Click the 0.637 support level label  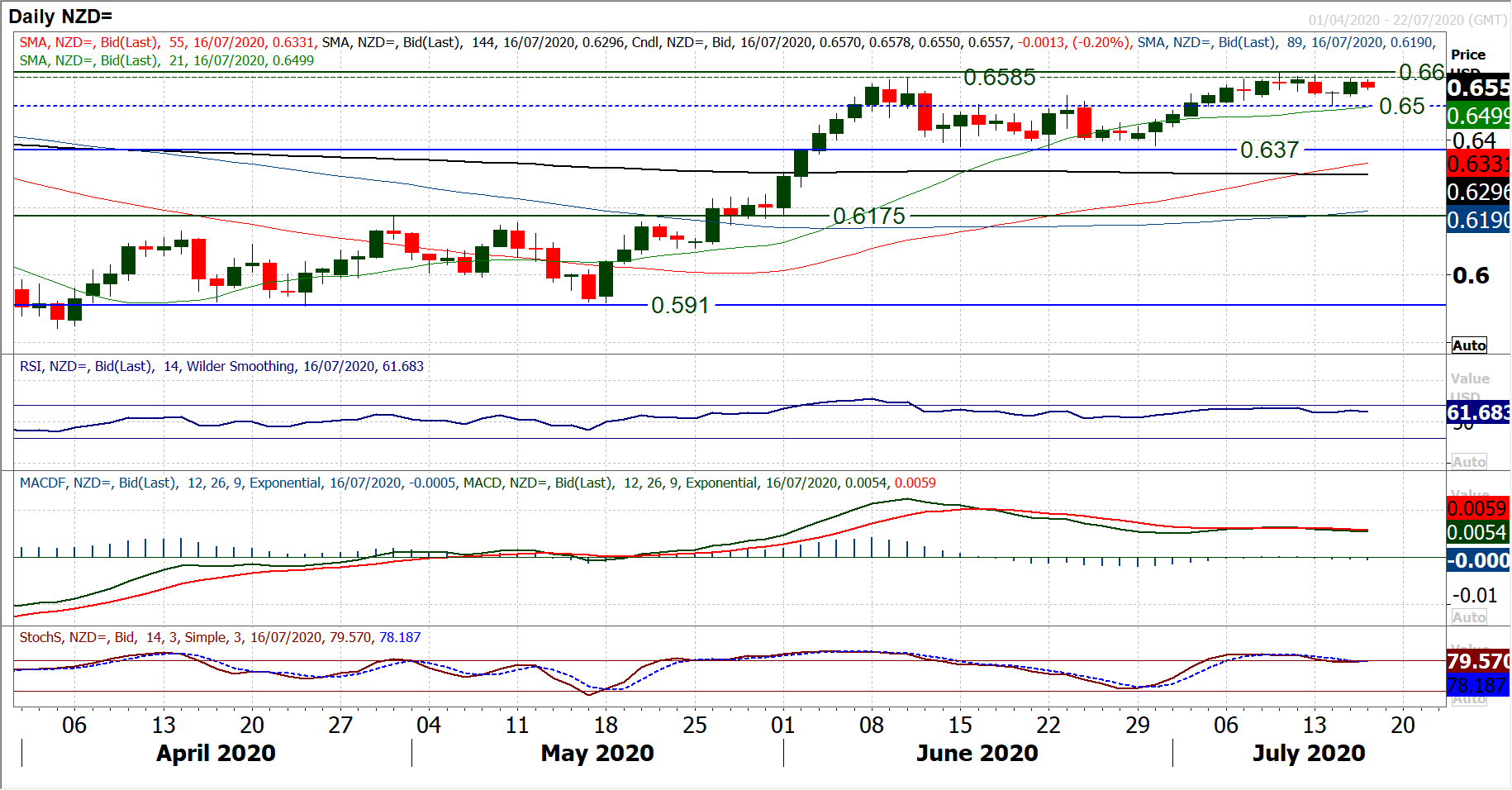(1270, 150)
